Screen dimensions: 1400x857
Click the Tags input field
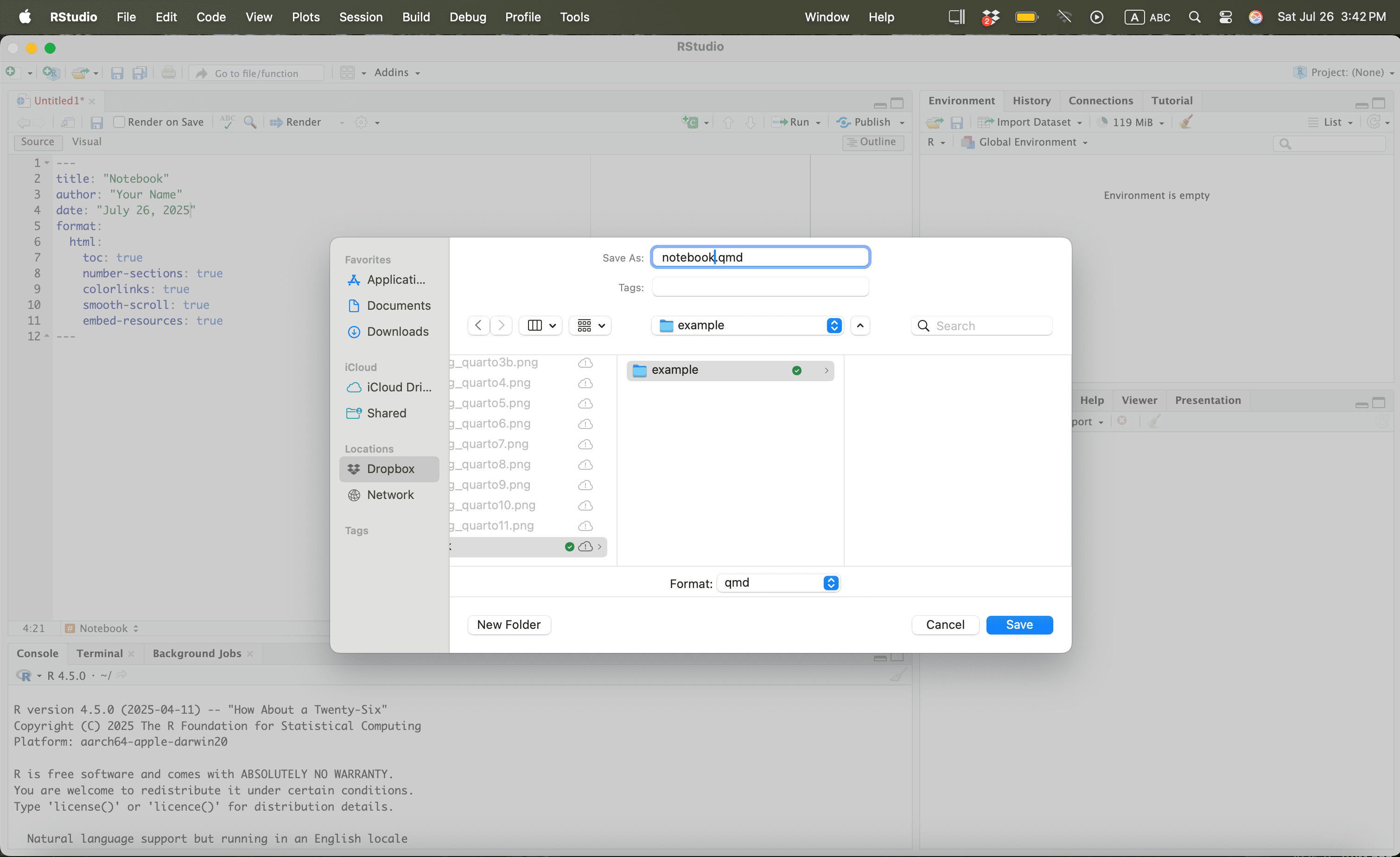(760, 288)
